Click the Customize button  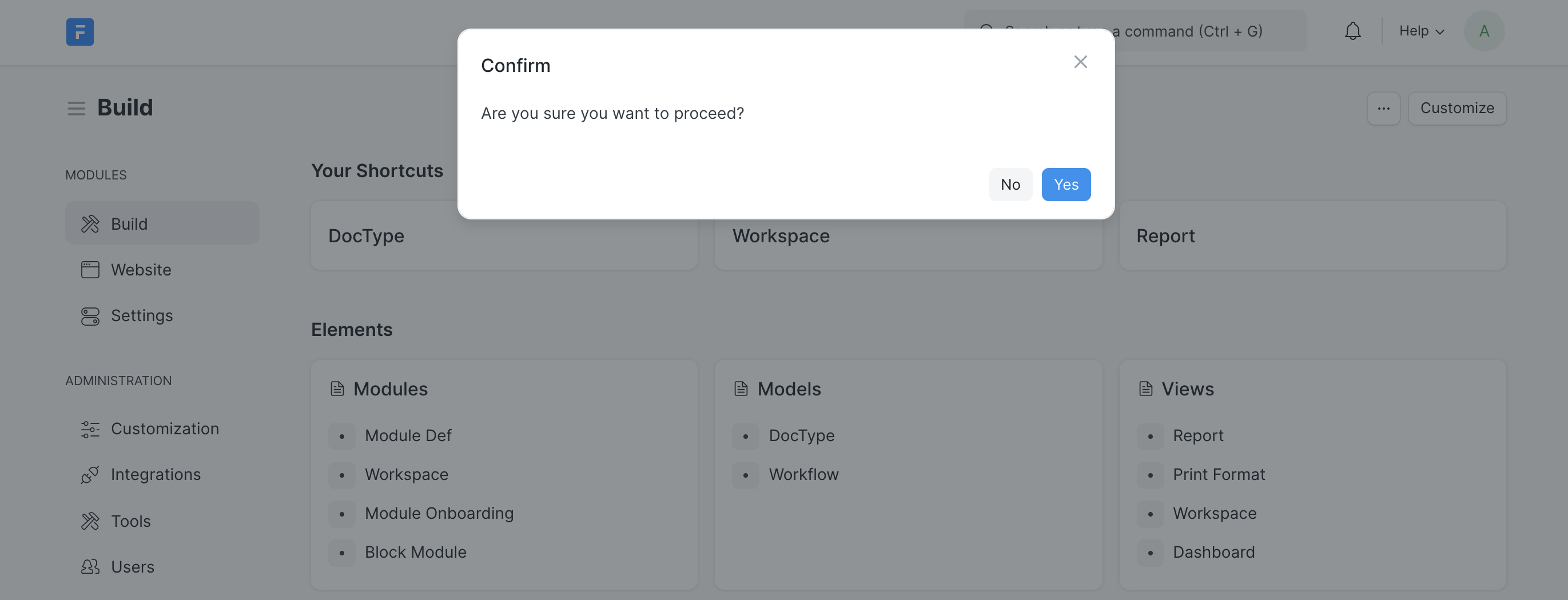click(1456, 109)
